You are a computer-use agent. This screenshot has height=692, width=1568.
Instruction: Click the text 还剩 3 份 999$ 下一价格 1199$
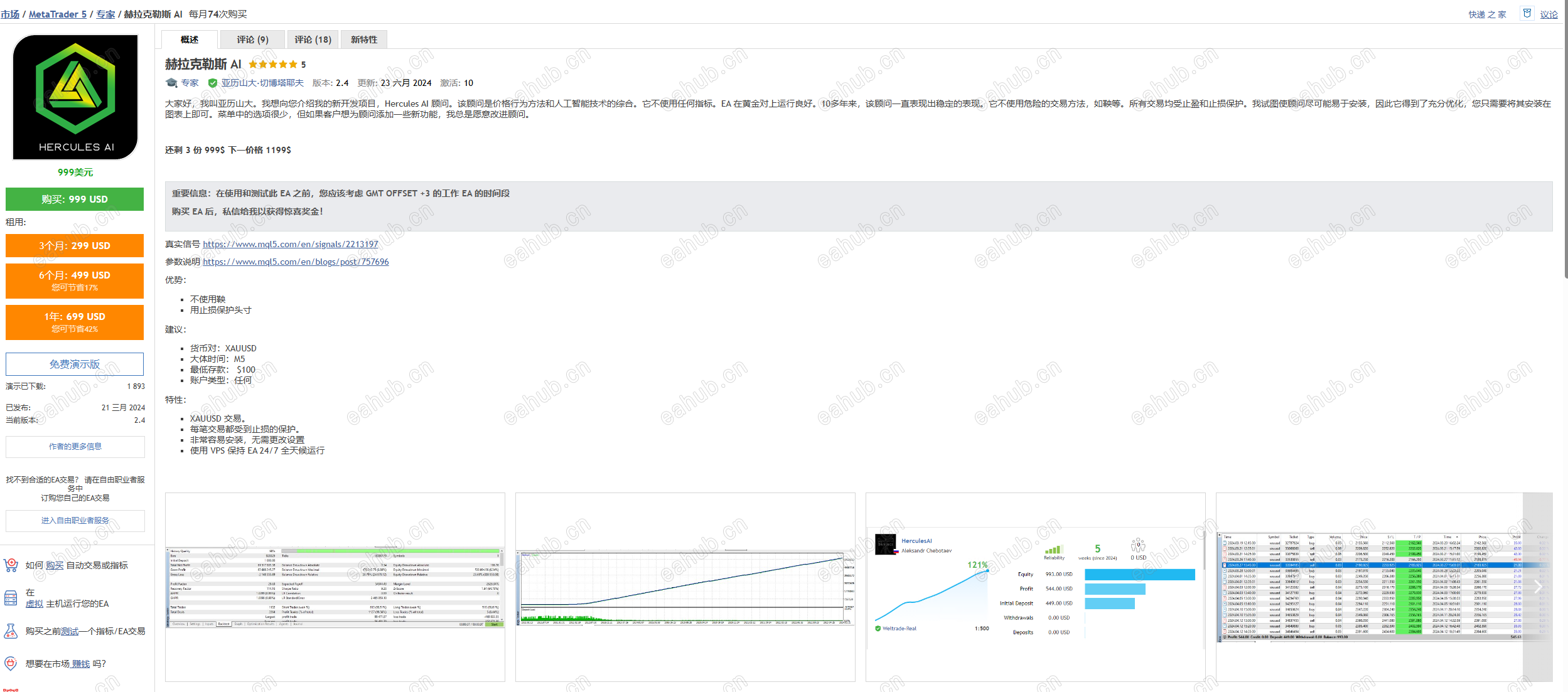(228, 150)
